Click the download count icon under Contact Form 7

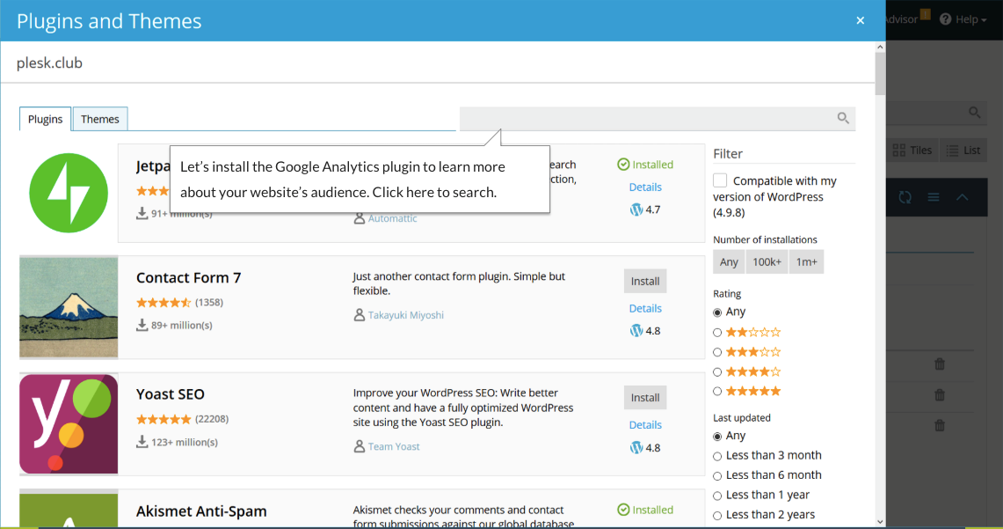point(142,325)
